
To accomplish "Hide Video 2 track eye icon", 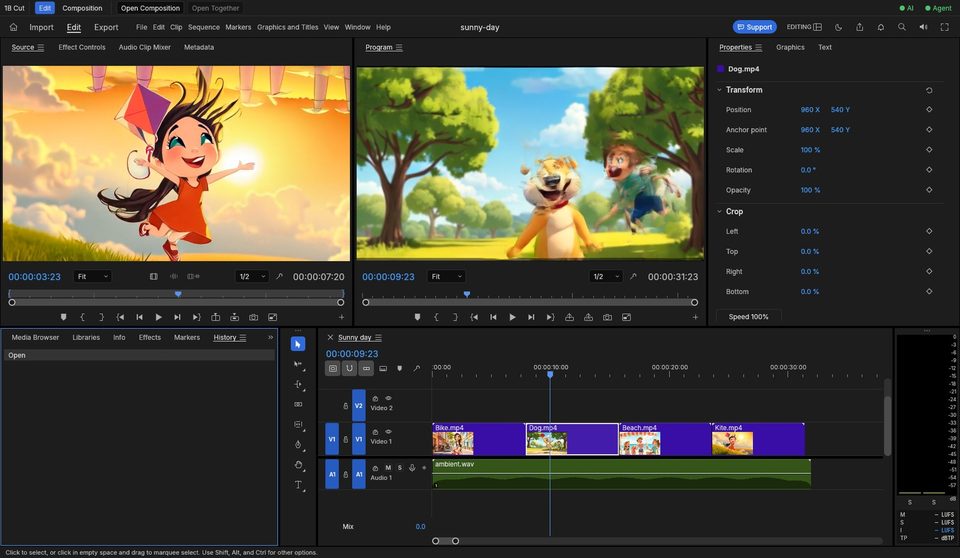I will point(388,398).
